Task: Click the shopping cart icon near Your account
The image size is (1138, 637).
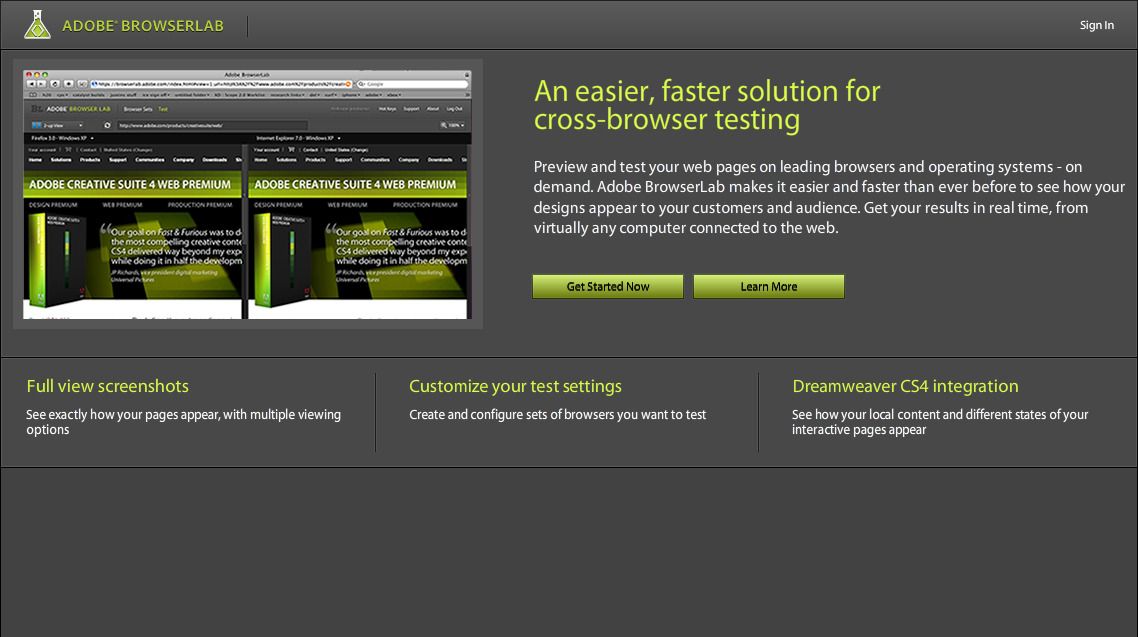Action: tap(68, 147)
